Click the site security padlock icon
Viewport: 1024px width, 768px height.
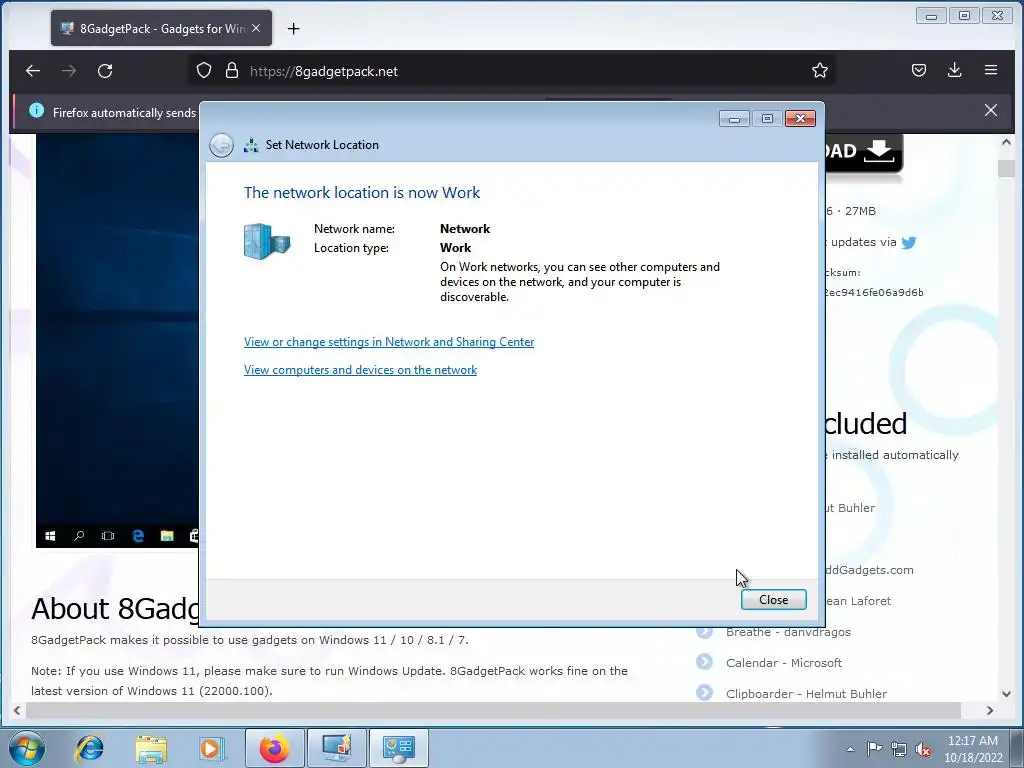point(231,71)
